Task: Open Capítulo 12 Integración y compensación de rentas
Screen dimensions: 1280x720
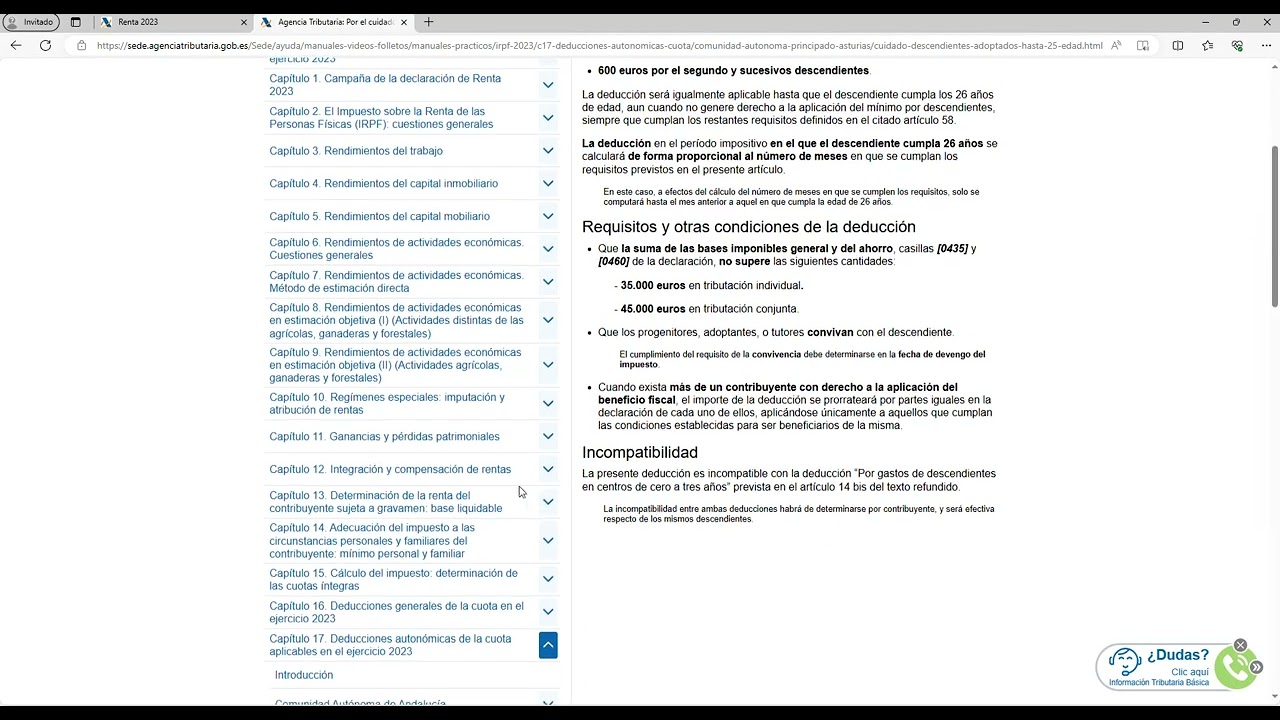Action: coord(390,469)
